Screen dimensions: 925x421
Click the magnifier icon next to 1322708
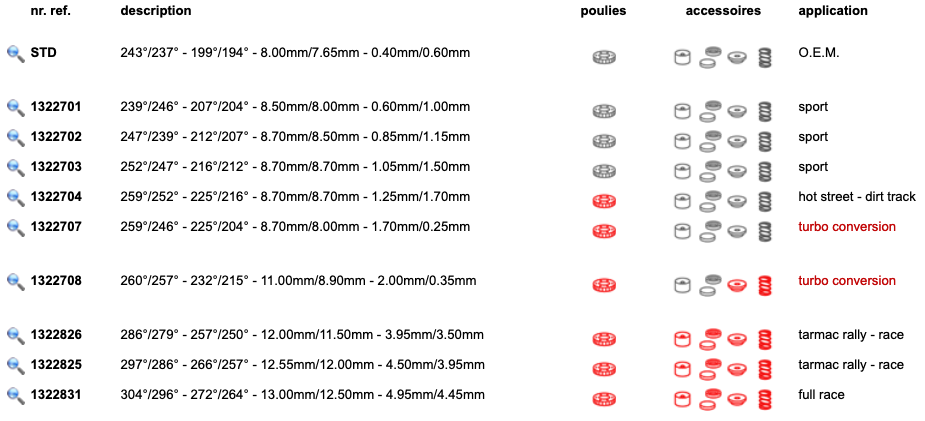tap(15, 281)
